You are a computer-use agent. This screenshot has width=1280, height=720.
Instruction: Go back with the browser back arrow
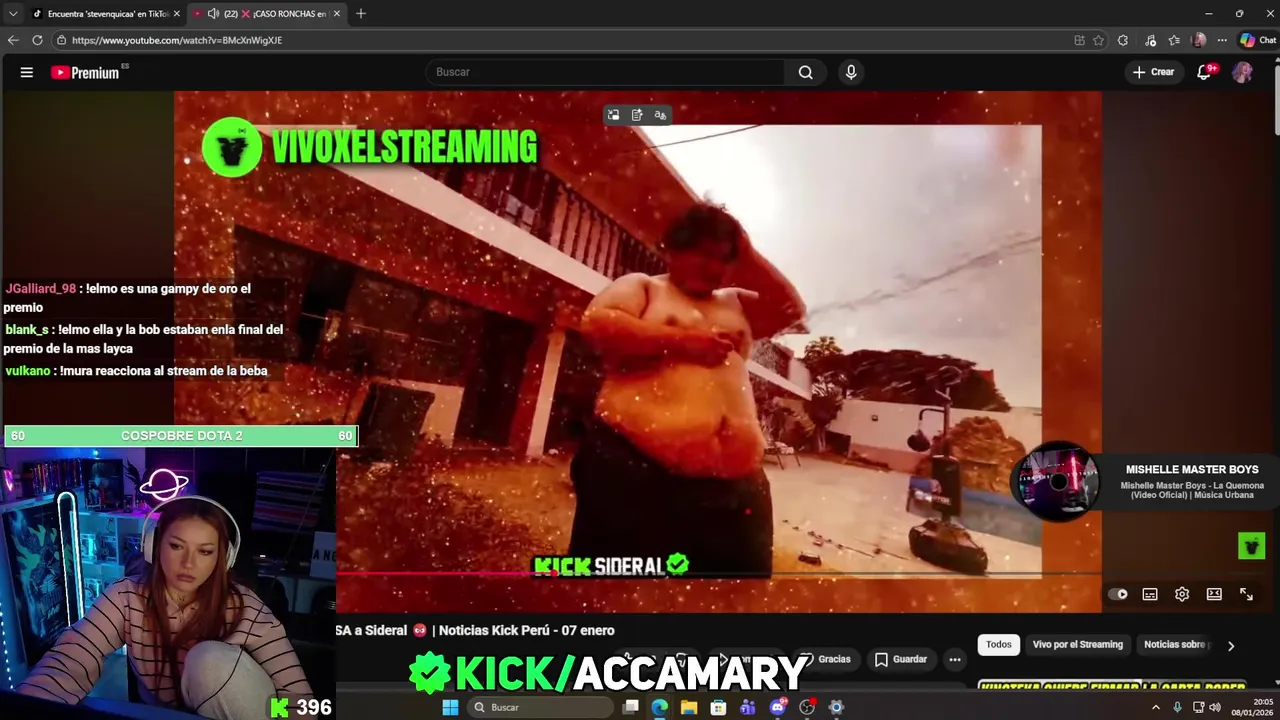pyautogui.click(x=13, y=40)
